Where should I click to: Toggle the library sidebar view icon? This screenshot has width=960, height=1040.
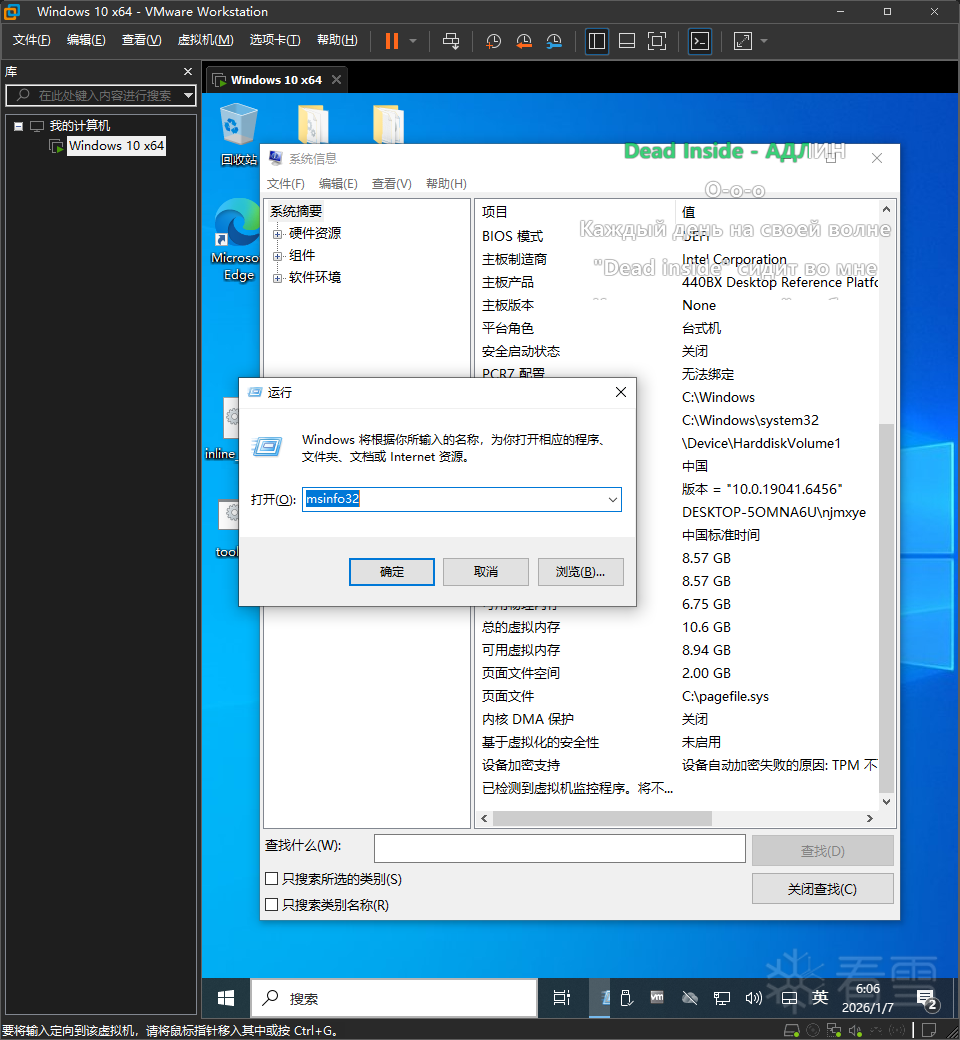(596, 41)
